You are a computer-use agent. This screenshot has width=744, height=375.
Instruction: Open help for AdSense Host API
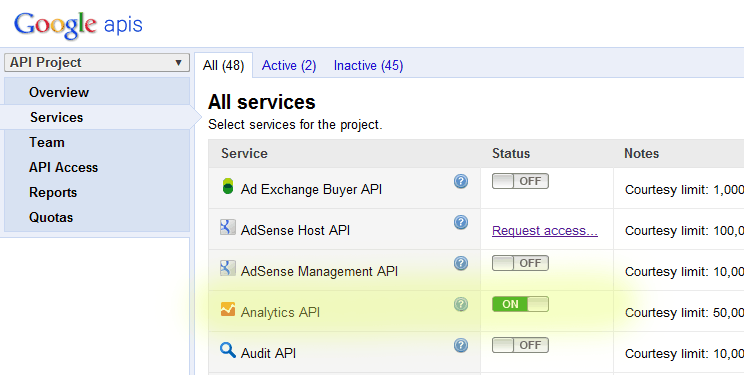(x=461, y=222)
